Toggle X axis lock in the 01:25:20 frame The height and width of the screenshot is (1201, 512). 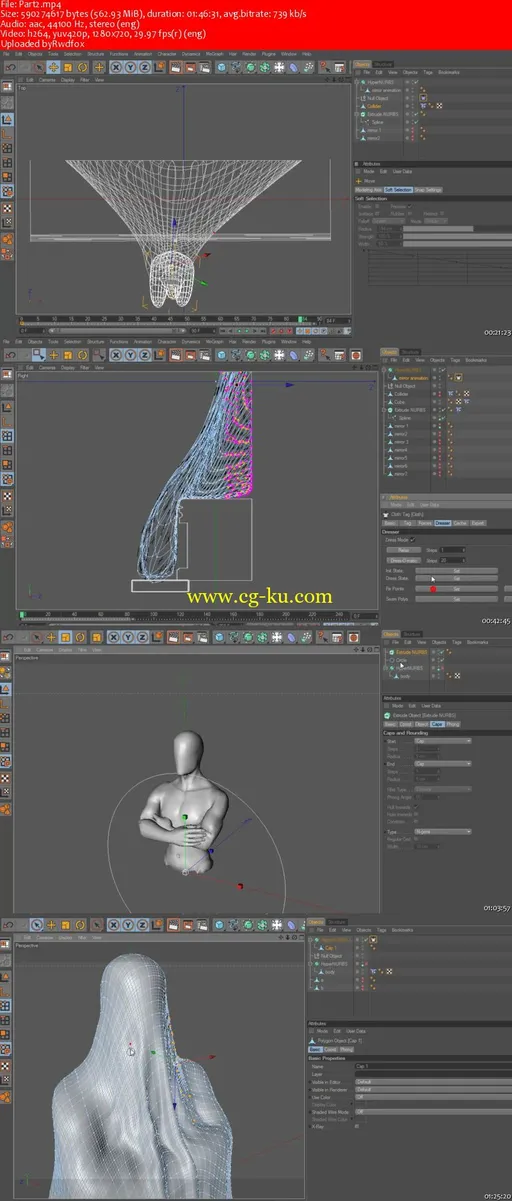(113, 925)
